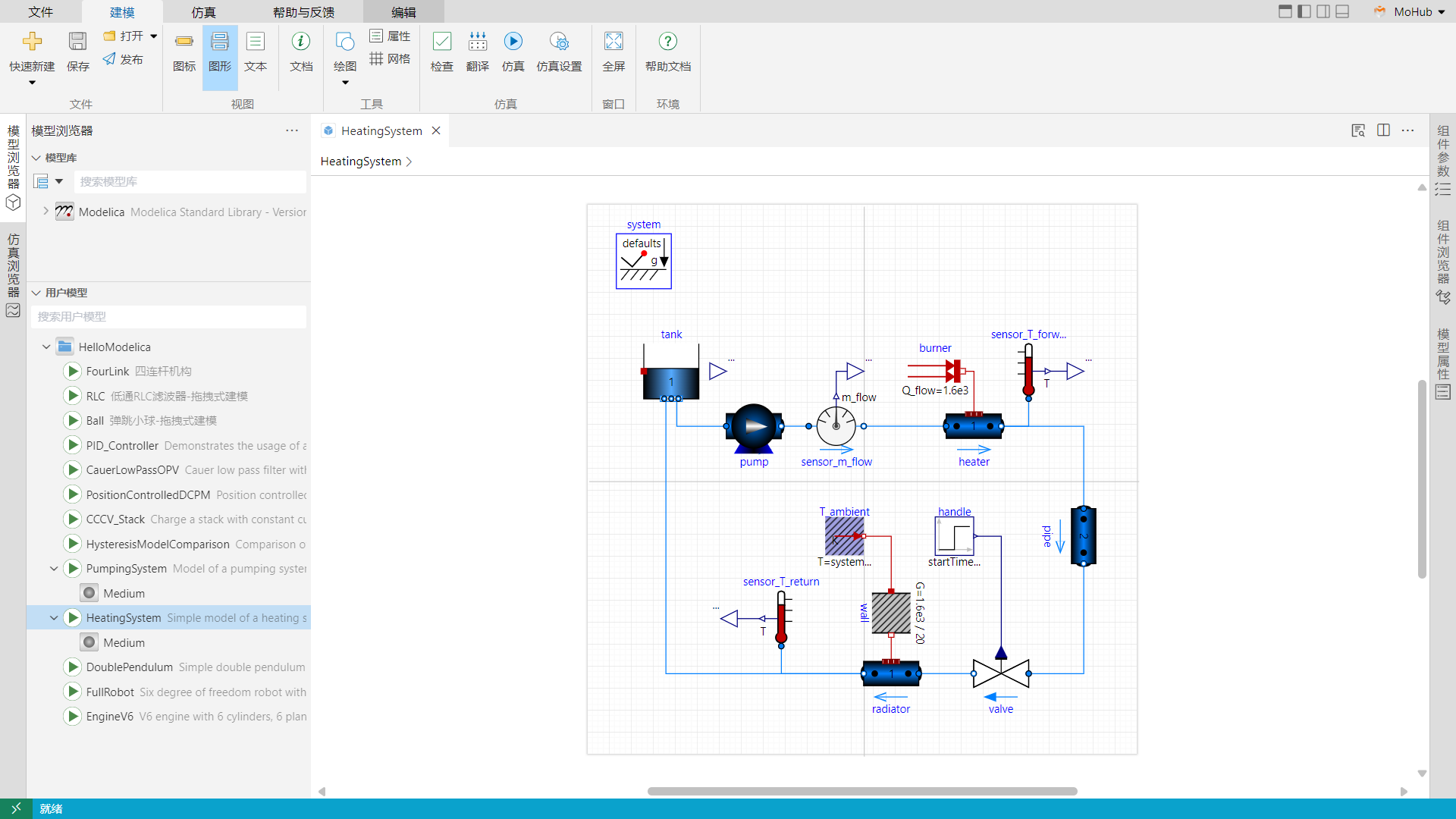The image size is (1456, 819).
Task: Select the 仿真 ribbon tab
Action: (x=203, y=12)
